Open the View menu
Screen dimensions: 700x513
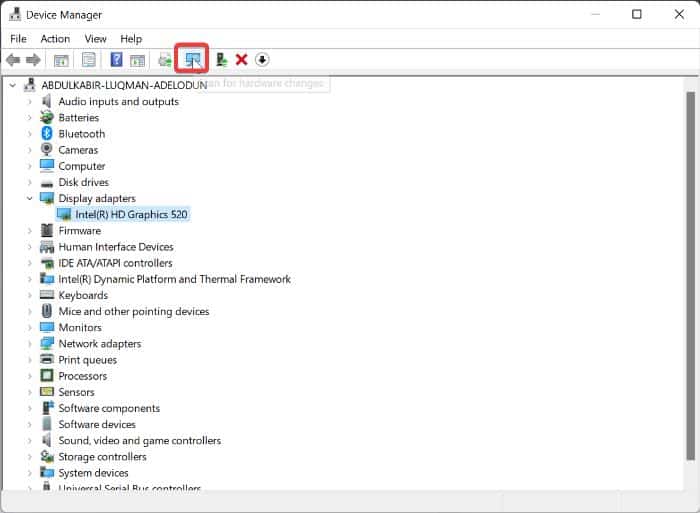[x=96, y=39]
